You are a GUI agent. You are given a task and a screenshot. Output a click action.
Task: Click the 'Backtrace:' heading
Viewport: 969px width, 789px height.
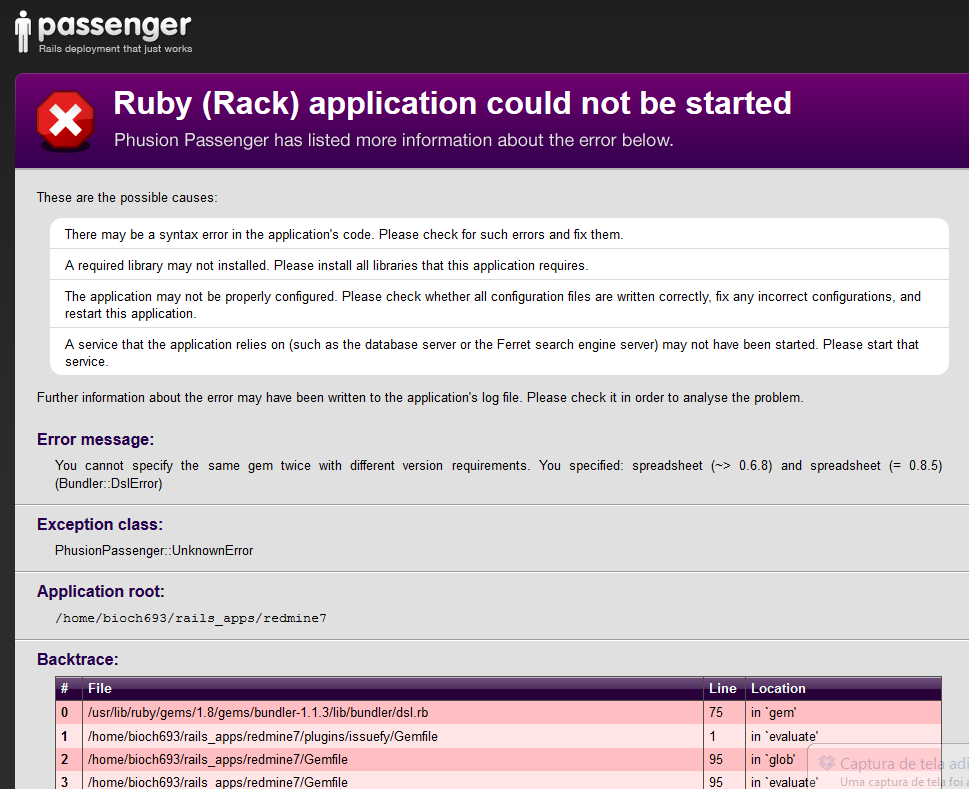[78, 659]
